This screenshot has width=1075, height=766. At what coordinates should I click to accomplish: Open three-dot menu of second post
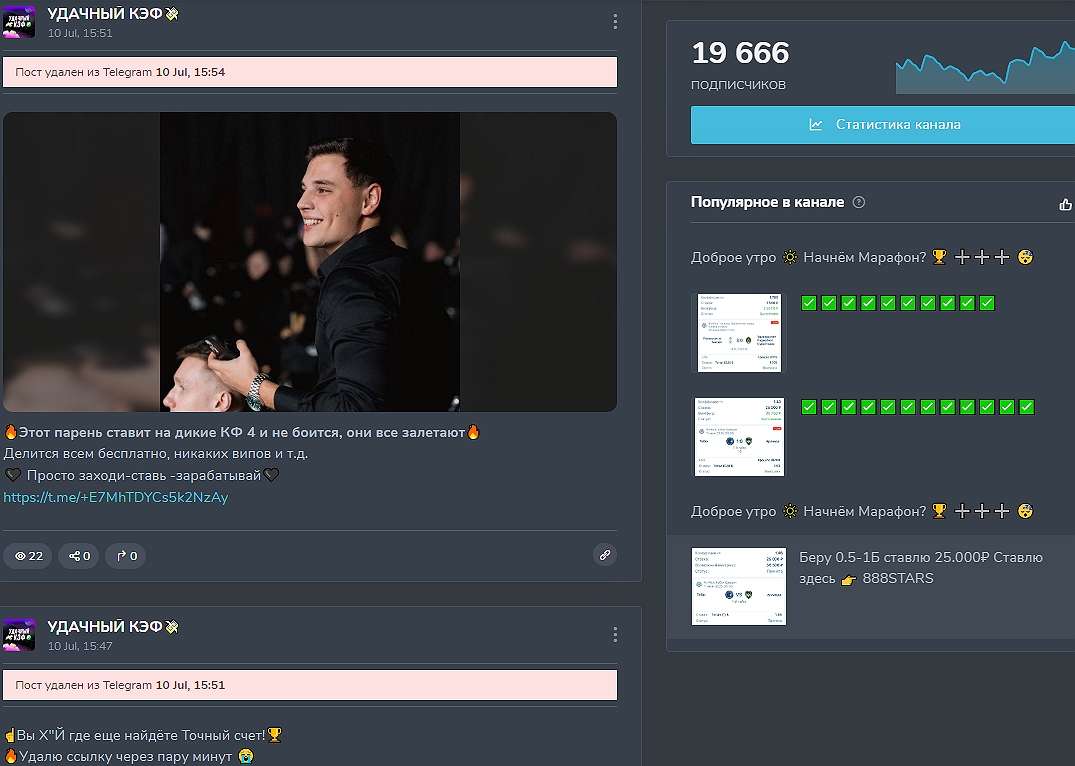tap(615, 634)
